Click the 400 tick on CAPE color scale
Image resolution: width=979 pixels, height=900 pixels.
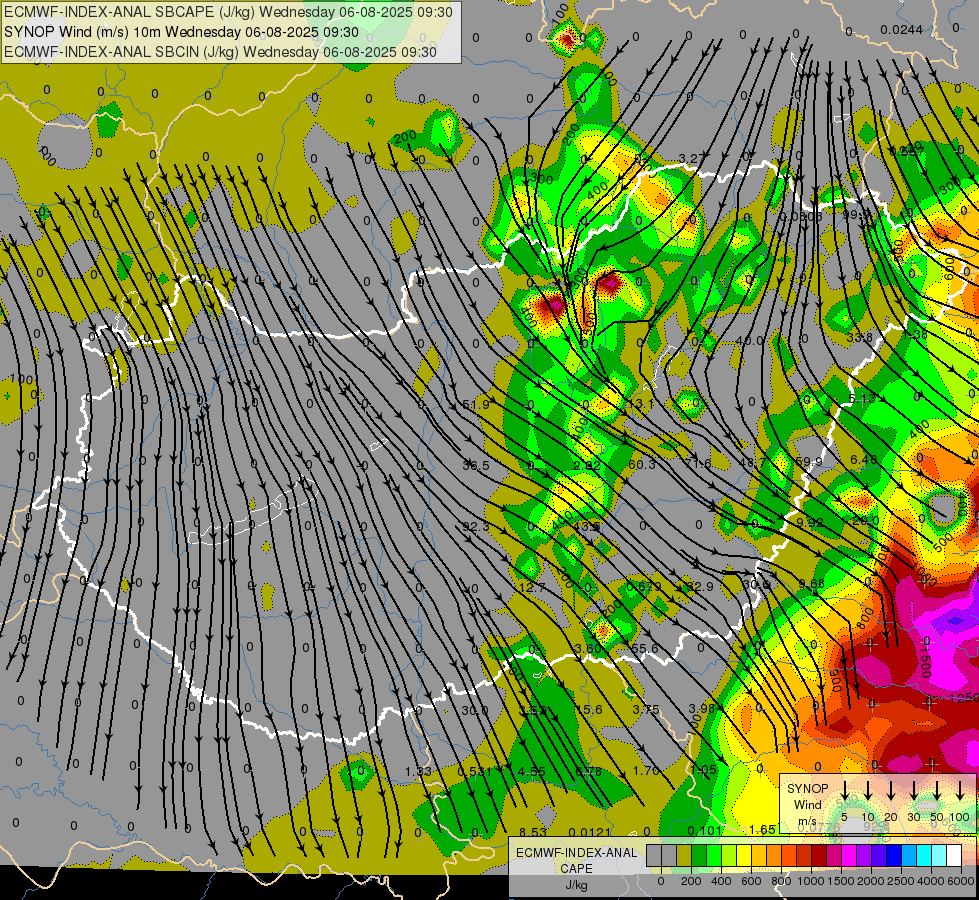point(721,881)
